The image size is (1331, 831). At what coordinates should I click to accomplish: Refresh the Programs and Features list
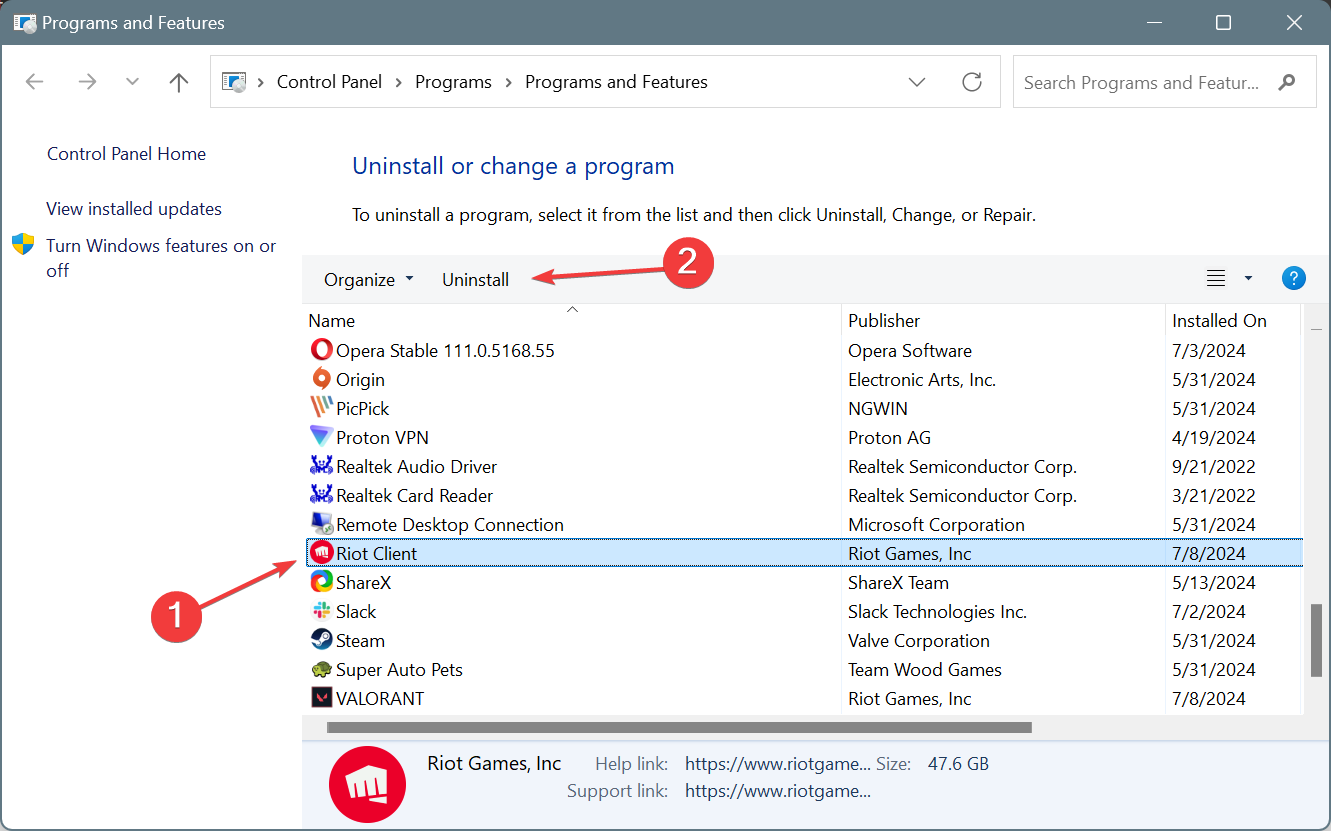(x=972, y=82)
